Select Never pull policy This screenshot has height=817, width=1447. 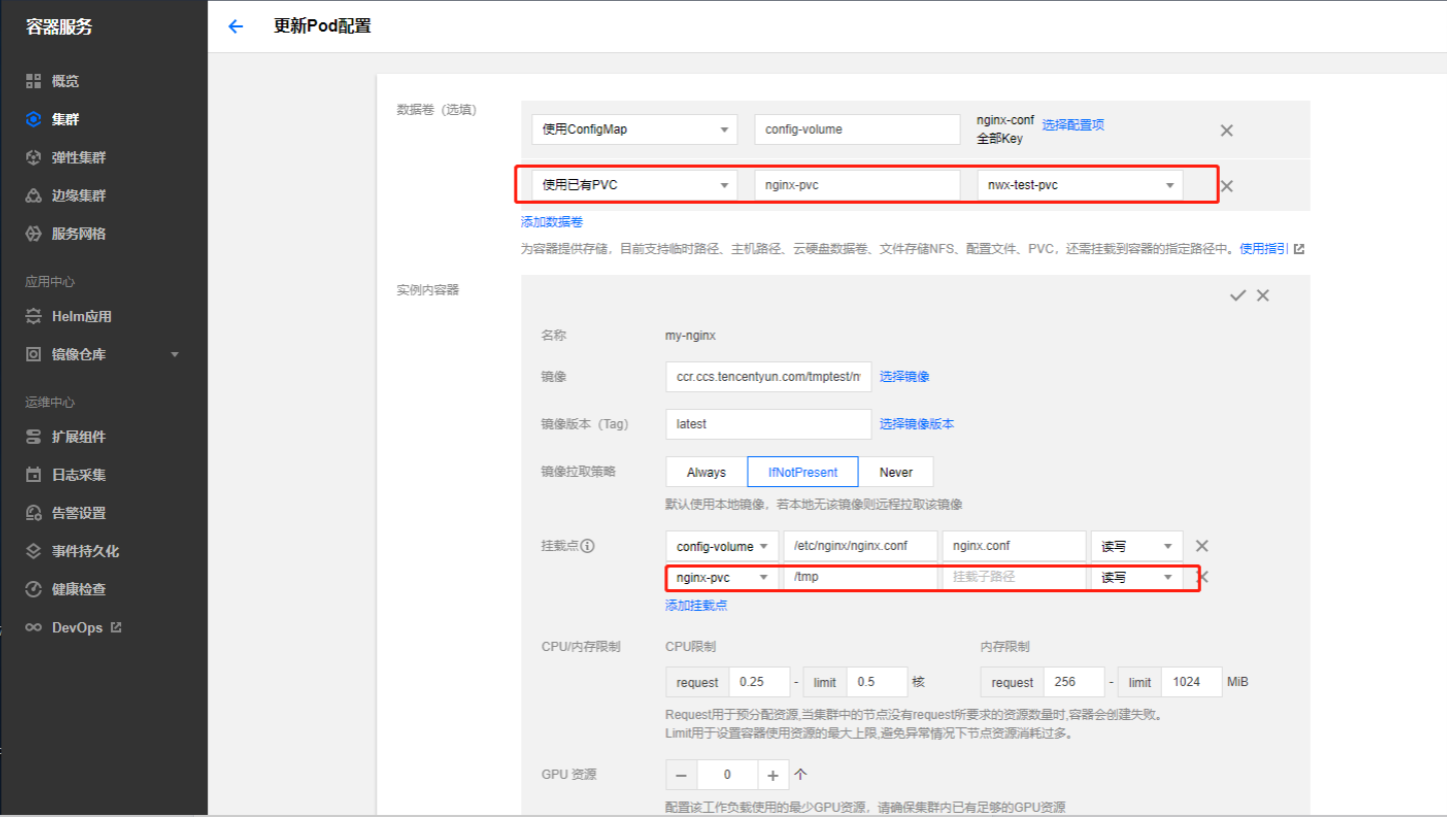(x=896, y=472)
